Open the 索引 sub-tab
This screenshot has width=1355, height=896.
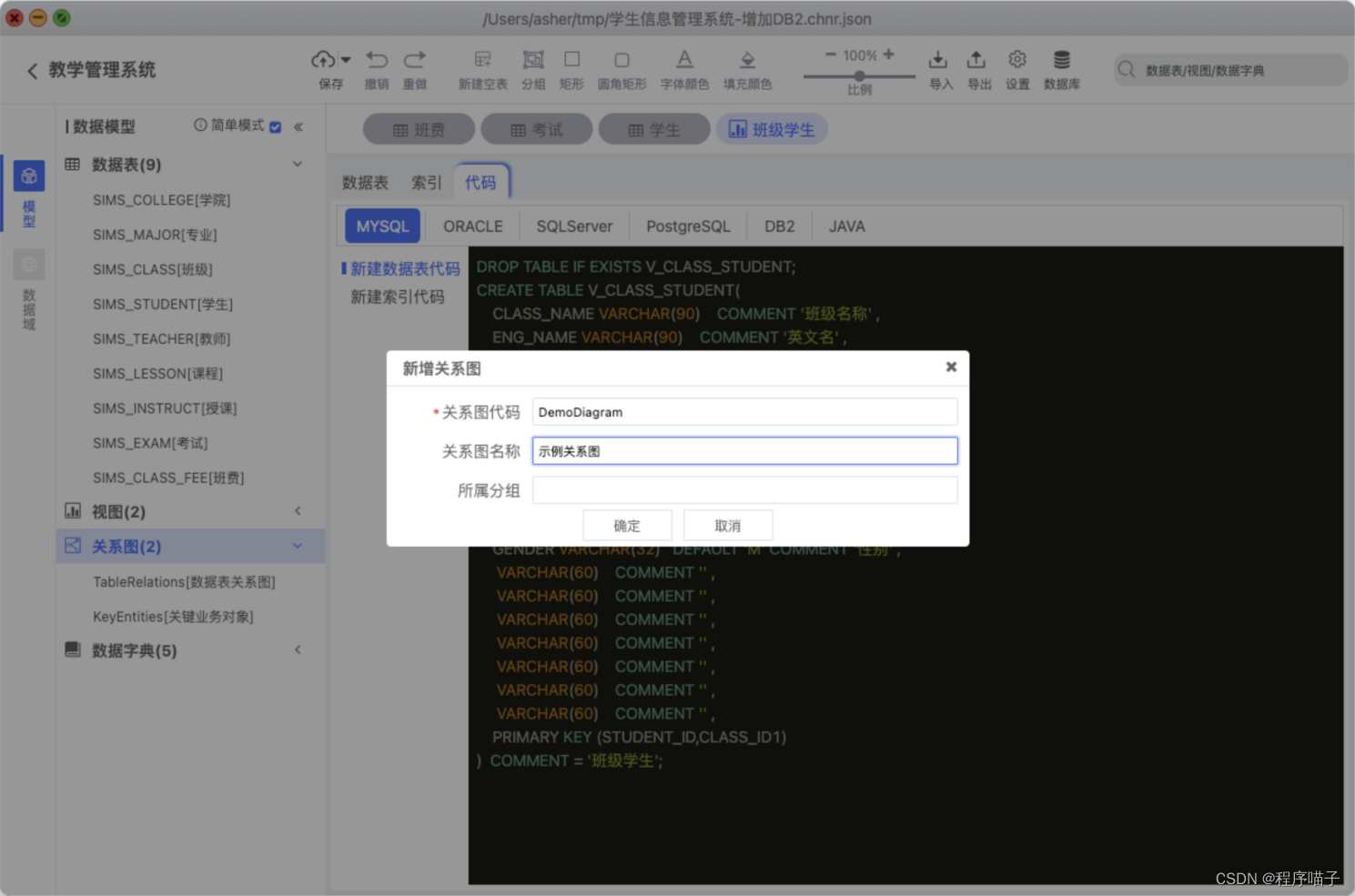[x=426, y=182]
